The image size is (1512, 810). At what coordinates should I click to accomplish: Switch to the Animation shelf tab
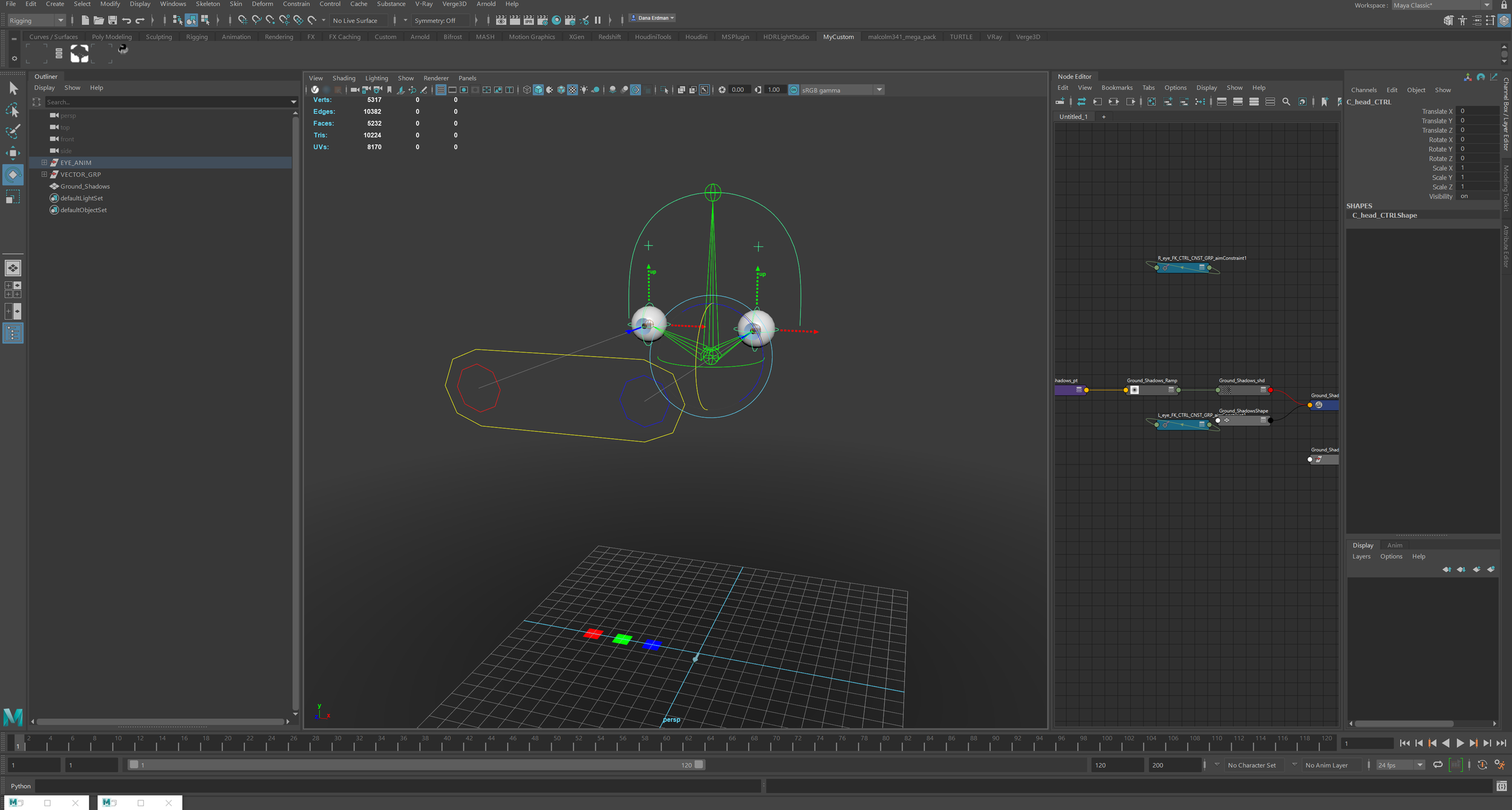[236, 37]
